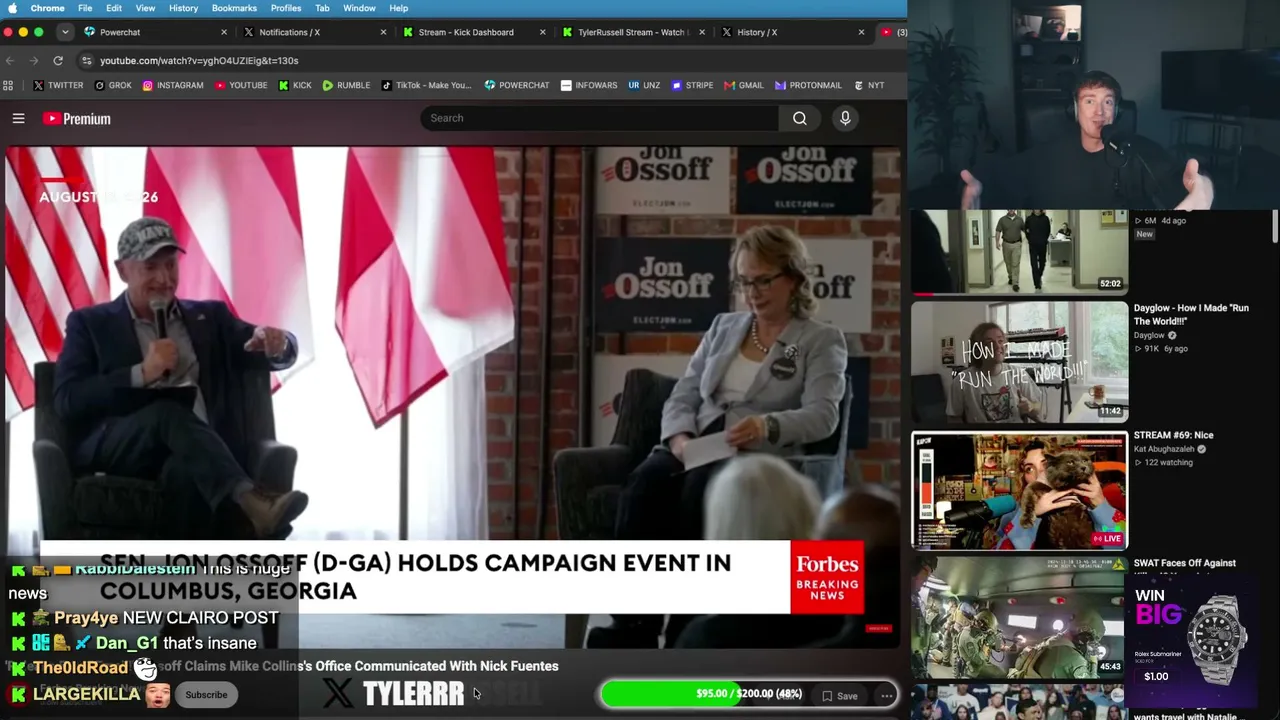The image size is (1280, 720).
Task: Open the SWAT Faces Off thumbnail
Action: coord(1020,617)
